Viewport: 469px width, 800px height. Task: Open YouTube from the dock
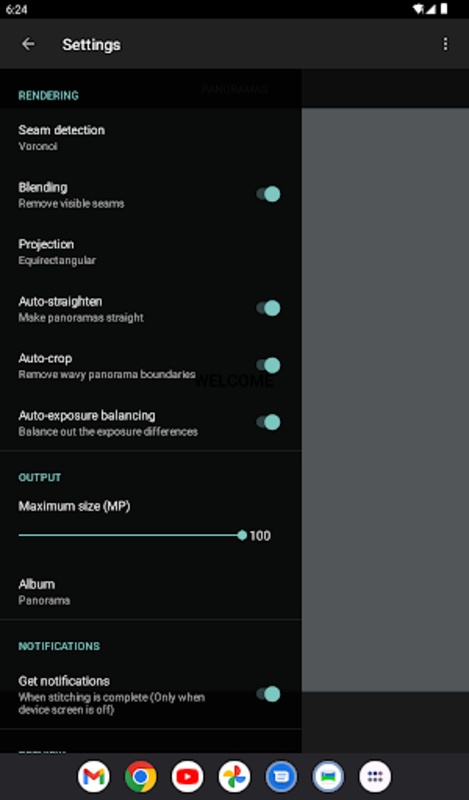[x=187, y=777]
